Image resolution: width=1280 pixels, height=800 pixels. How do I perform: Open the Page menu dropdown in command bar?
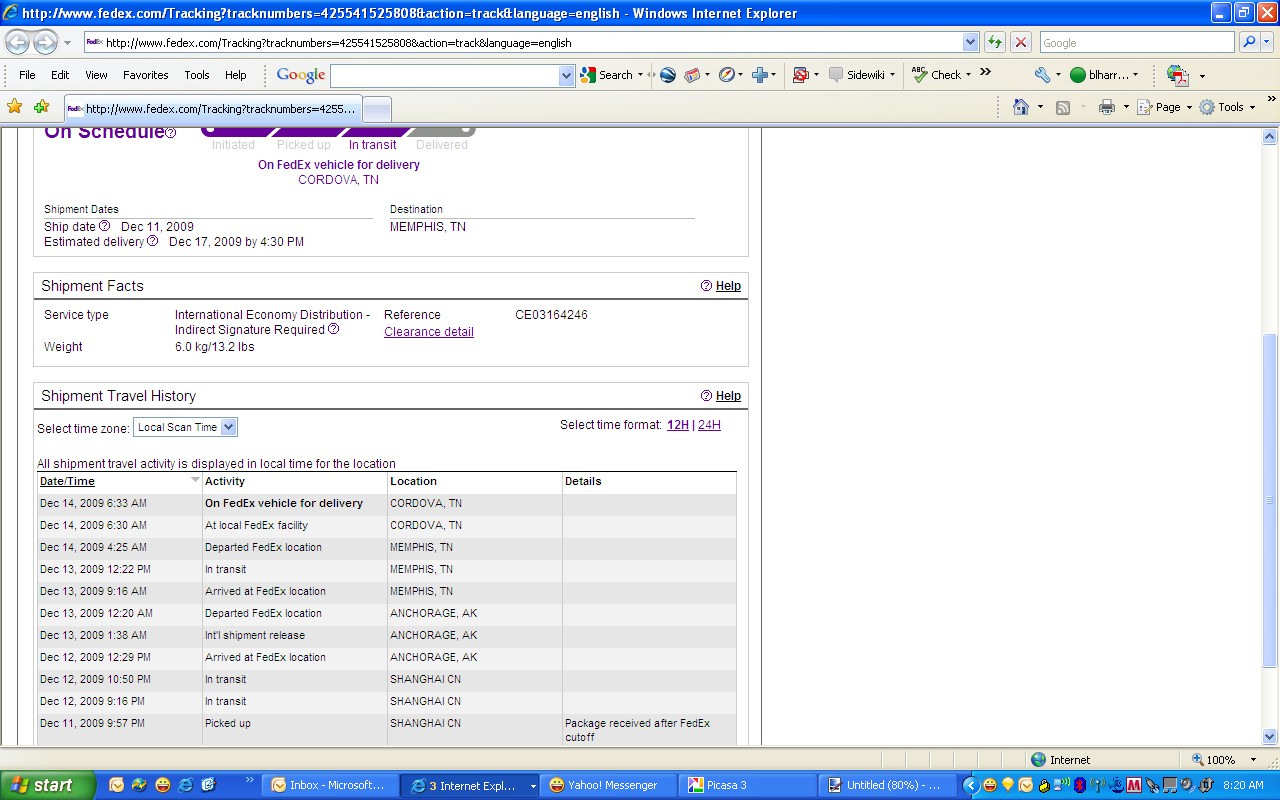[1168, 107]
